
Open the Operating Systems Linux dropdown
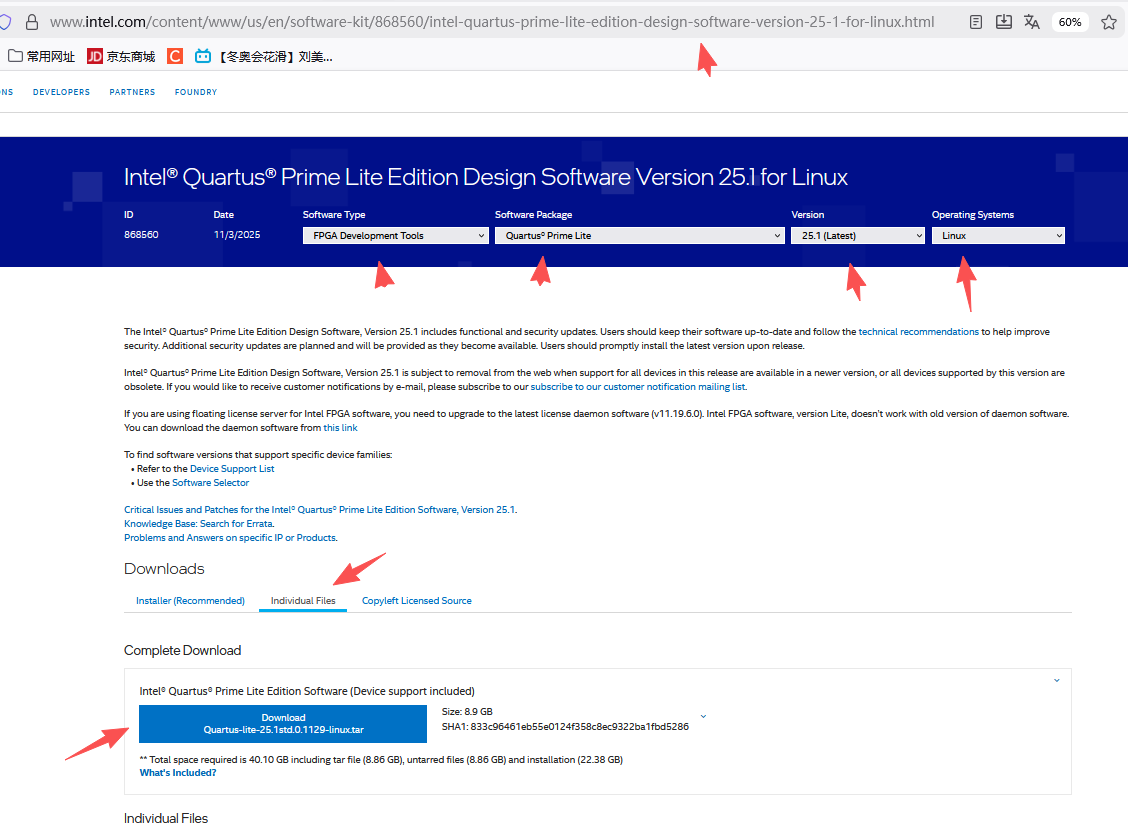click(x=998, y=236)
